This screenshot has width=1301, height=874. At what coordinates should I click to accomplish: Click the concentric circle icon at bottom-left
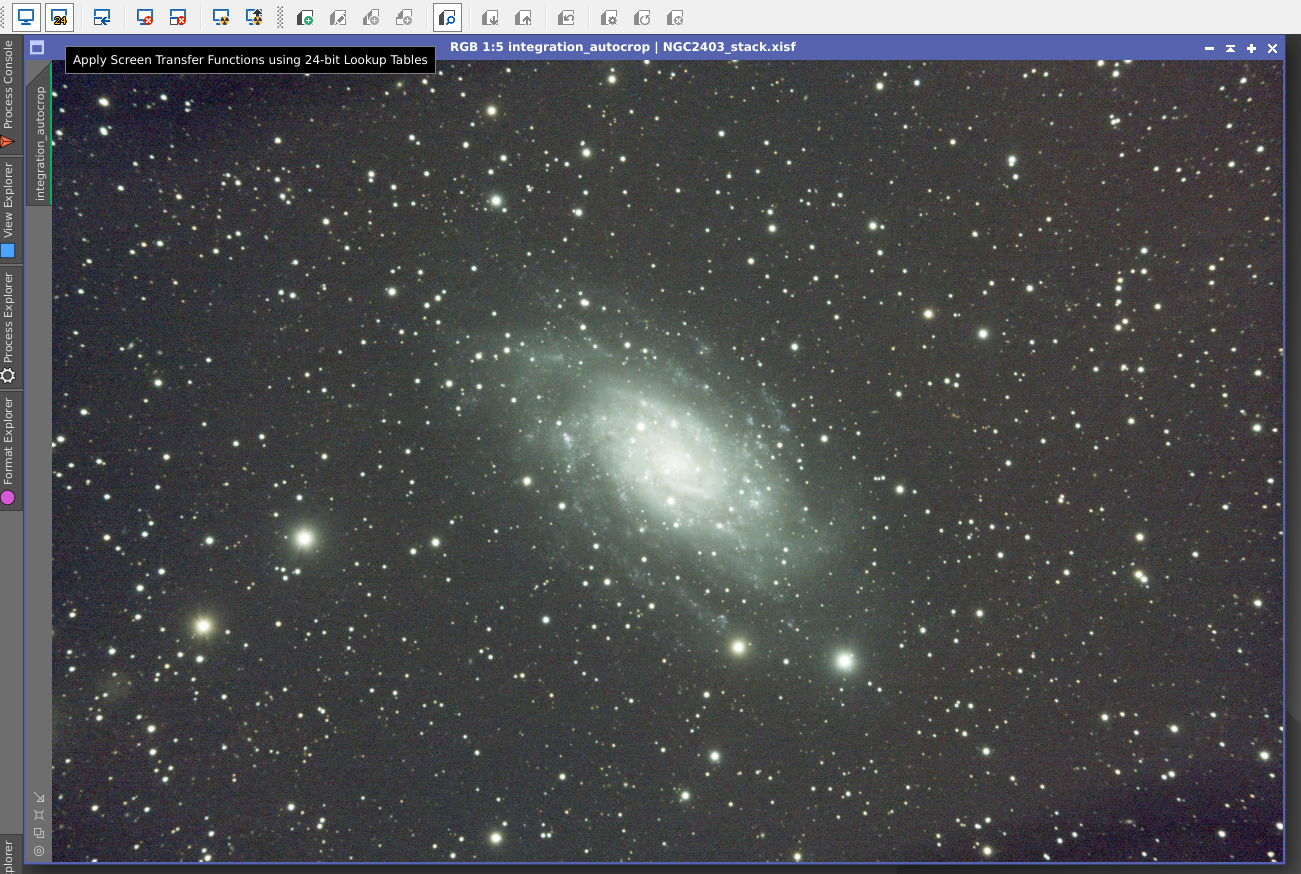pyautogui.click(x=39, y=851)
